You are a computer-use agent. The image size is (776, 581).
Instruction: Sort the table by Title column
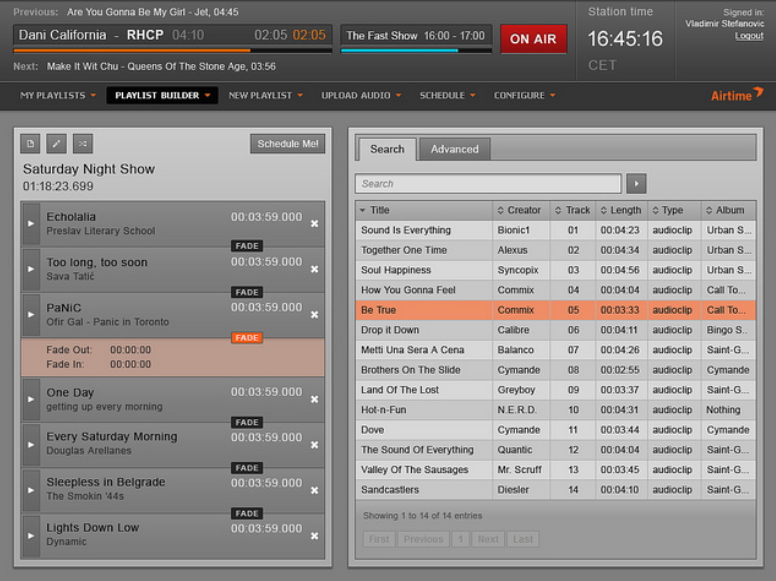pyautogui.click(x=424, y=210)
